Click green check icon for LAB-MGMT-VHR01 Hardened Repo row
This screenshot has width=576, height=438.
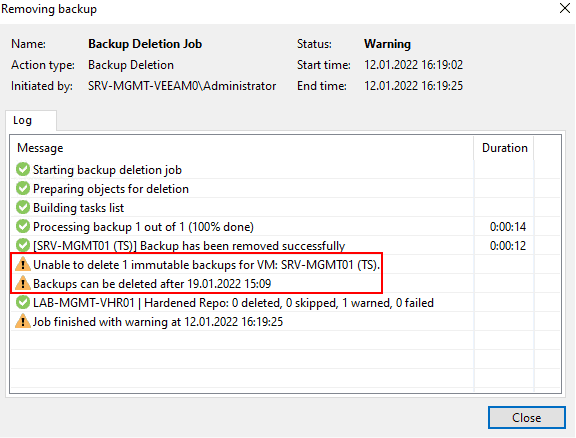[23, 302]
